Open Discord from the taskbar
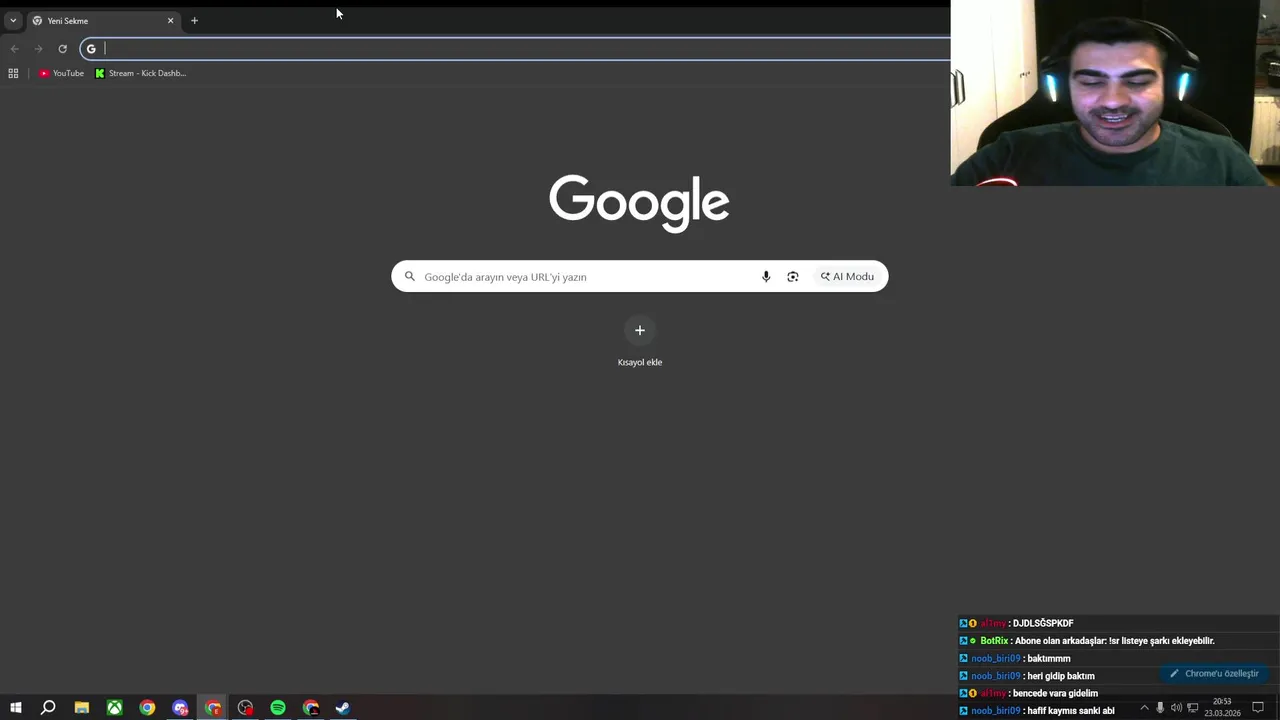 [180, 708]
